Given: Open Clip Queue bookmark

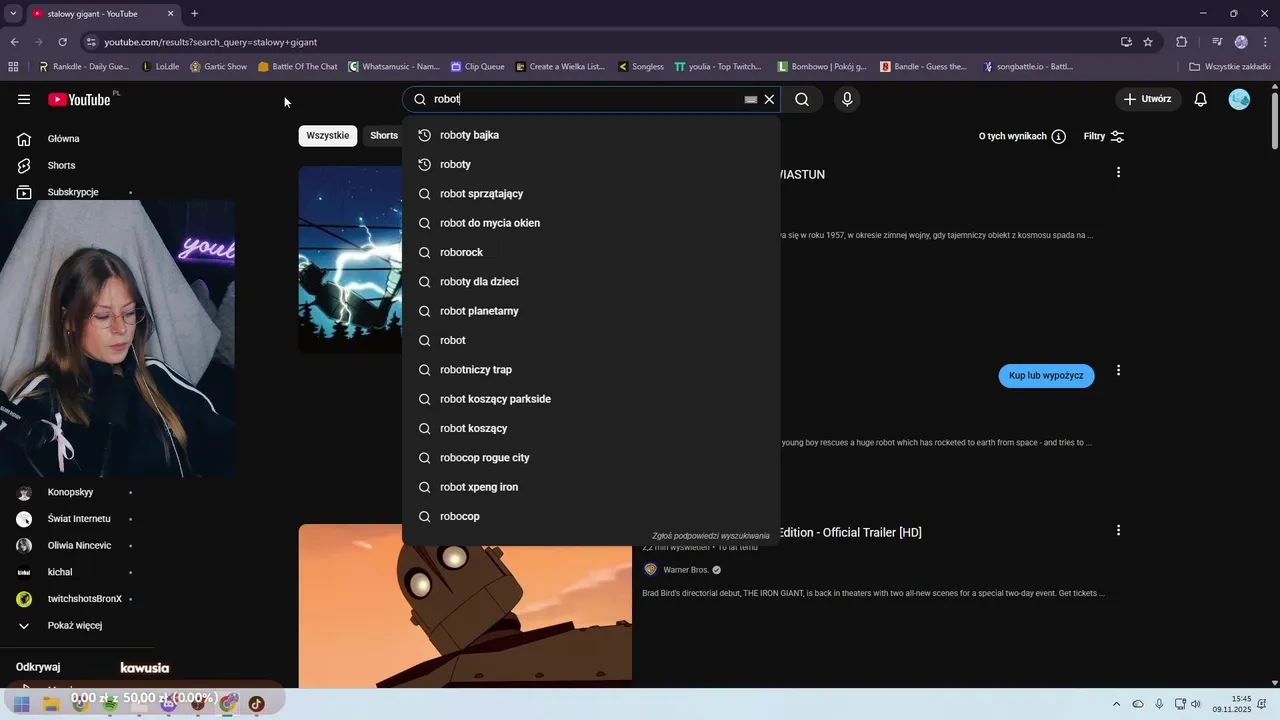Looking at the screenshot, I should [x=477, y=67].
